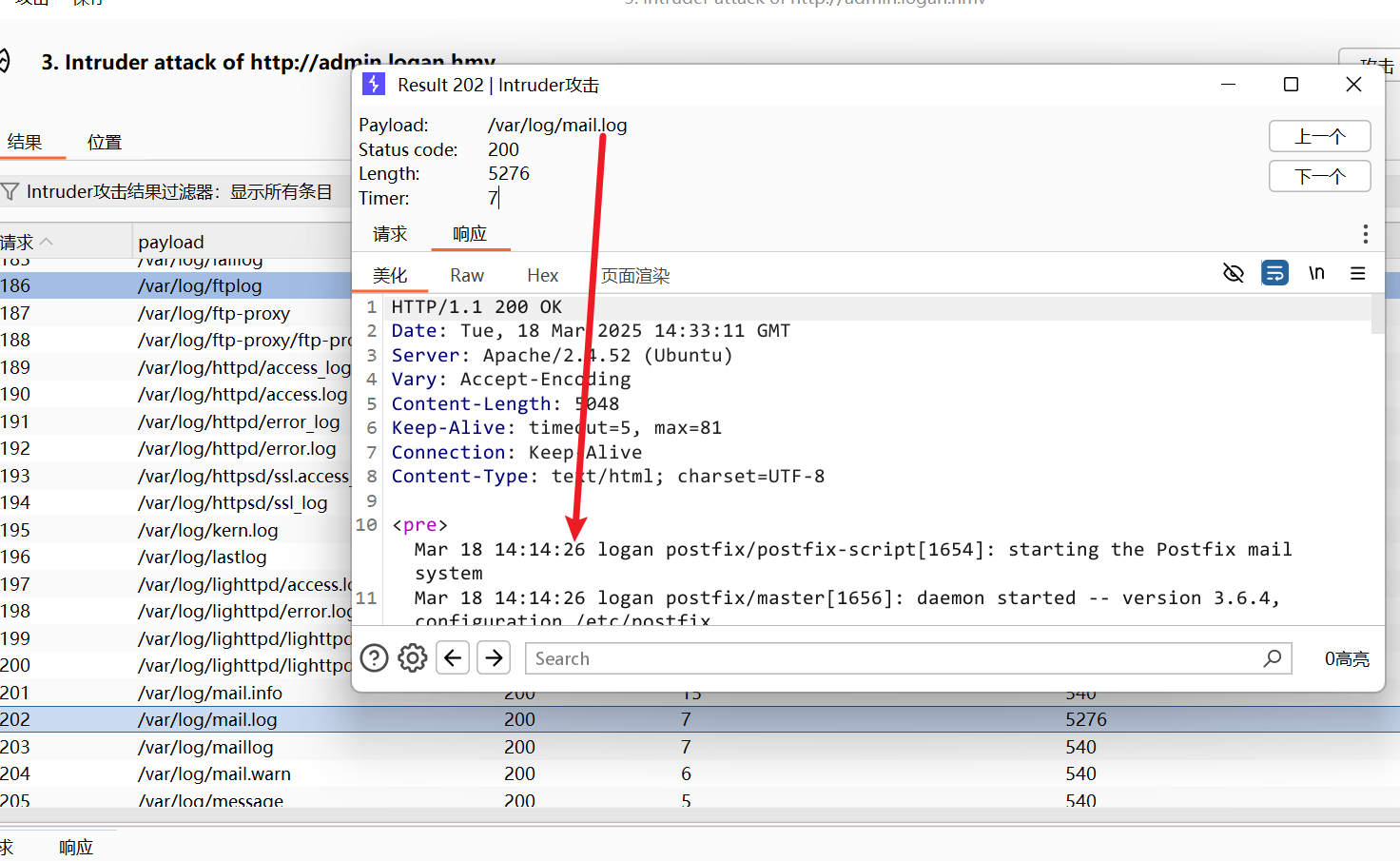This screenshot has height=861, width=1400.
Task: Select the 美化 pretty view tab
Action: point(390,276)
